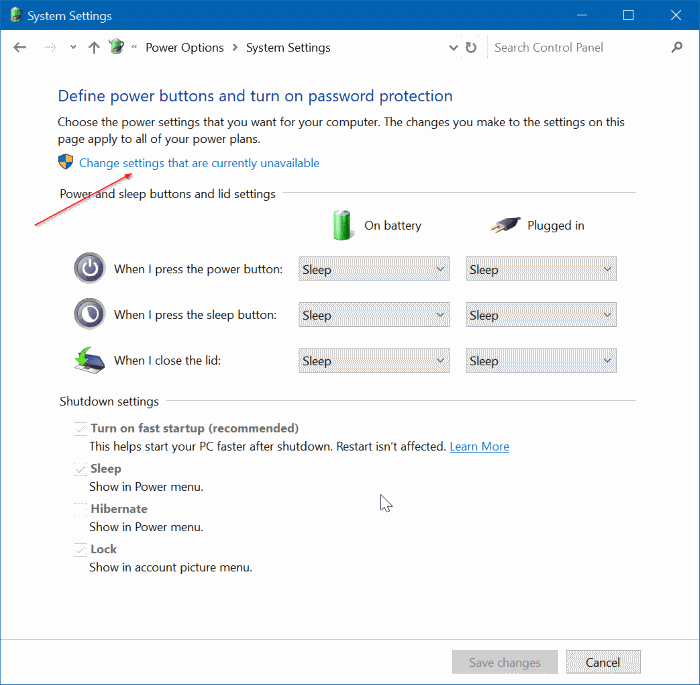700x685 pixels.
Task: Open Power Options breadcrumb
Action: (184, 47)
